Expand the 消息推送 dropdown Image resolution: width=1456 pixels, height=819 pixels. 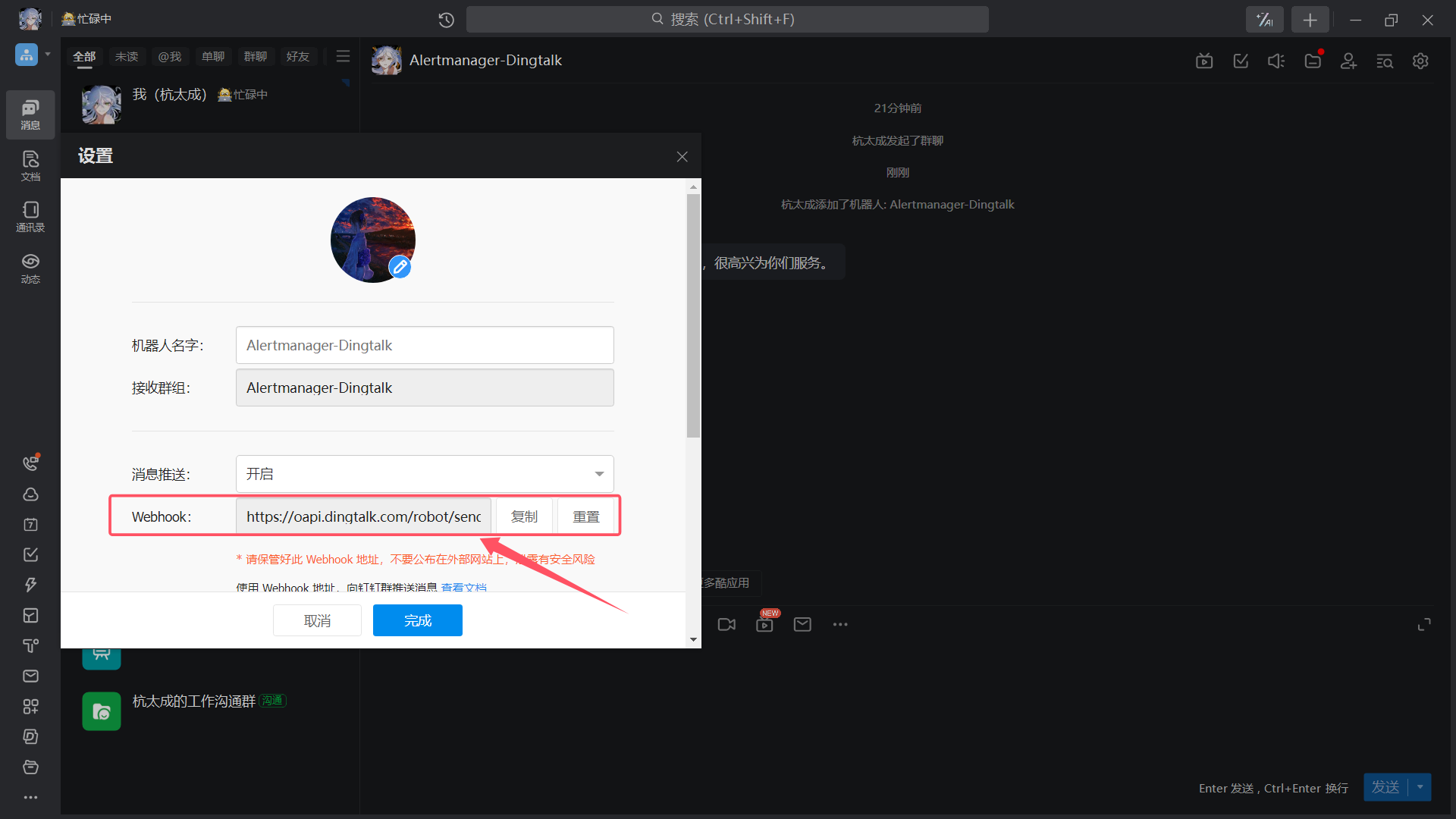(599, 474)
